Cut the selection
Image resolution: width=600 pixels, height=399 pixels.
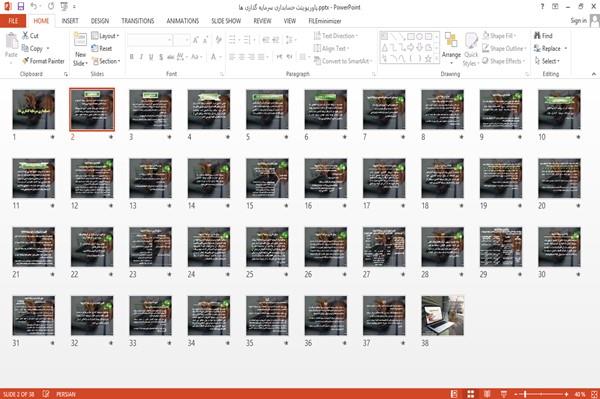[x=30, y=36]
